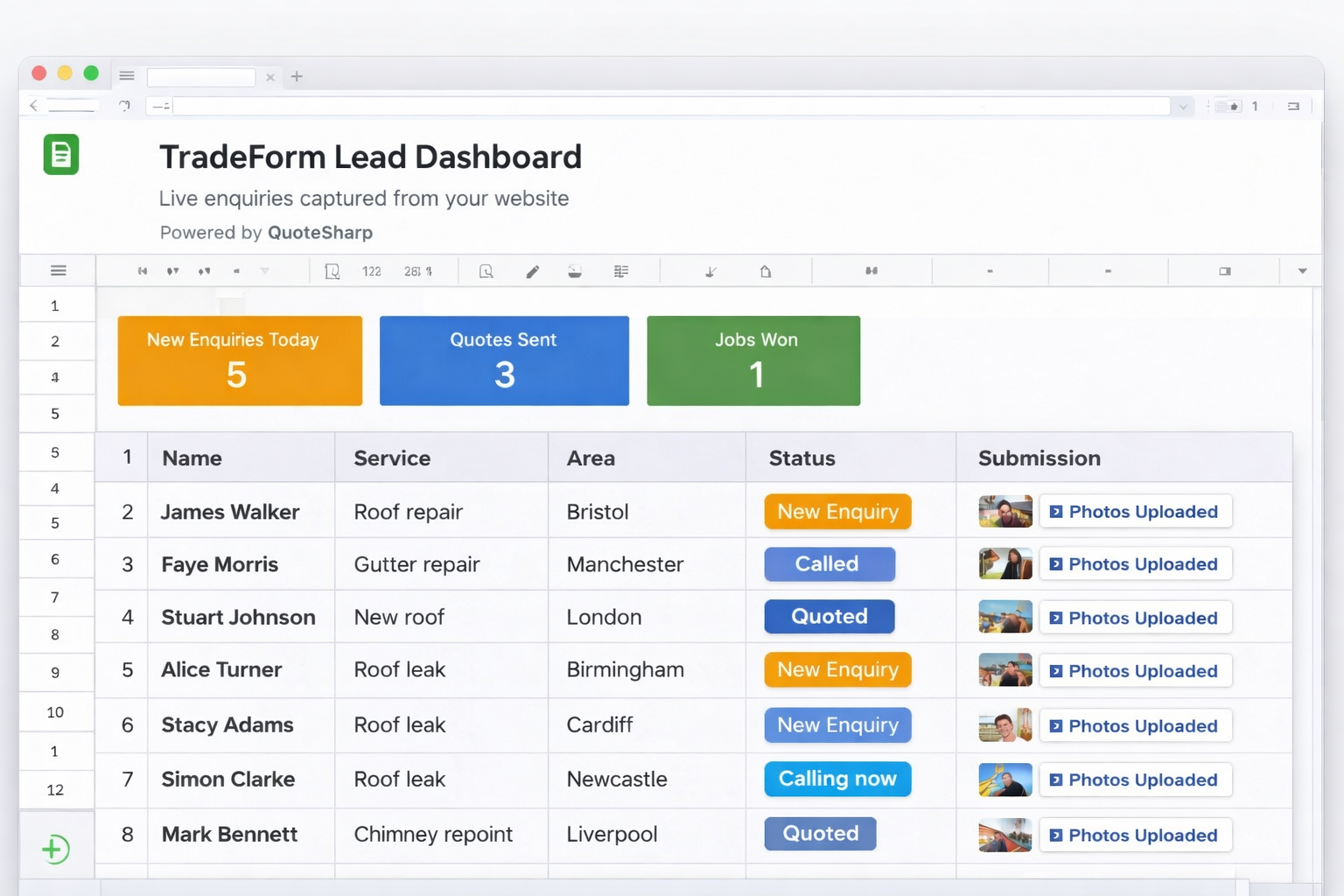
Task: Click the magnifier page icon in toolbar
Action: click(x=486, y=271)
